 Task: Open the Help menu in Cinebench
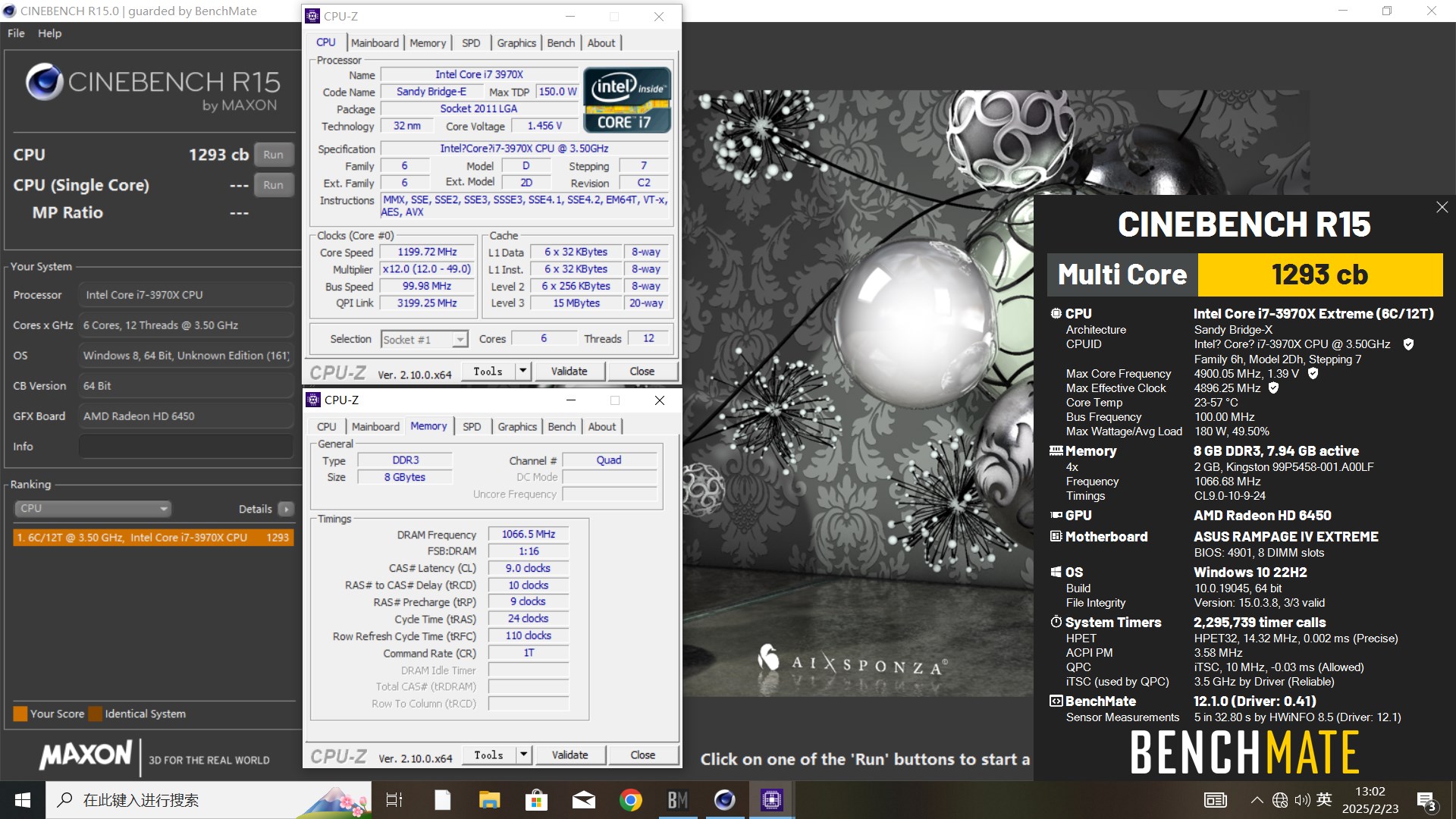coord(50,33)
